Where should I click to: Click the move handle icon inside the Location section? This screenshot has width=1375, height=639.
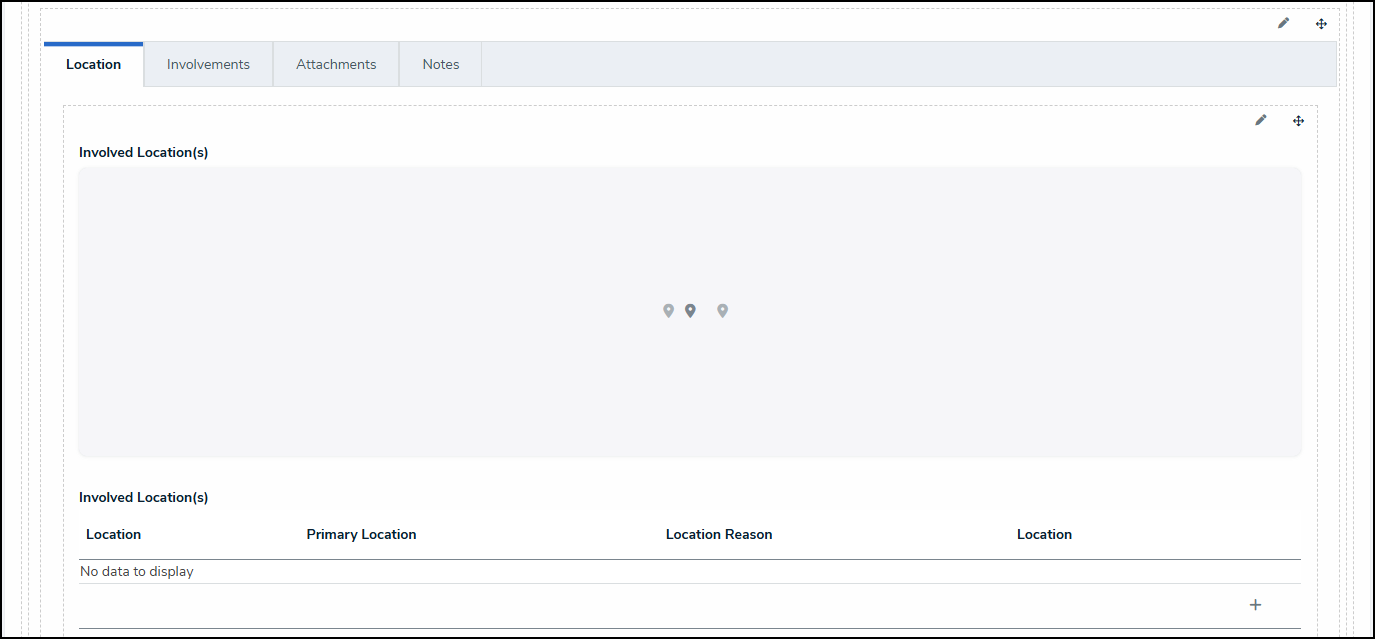(1298, 120)
